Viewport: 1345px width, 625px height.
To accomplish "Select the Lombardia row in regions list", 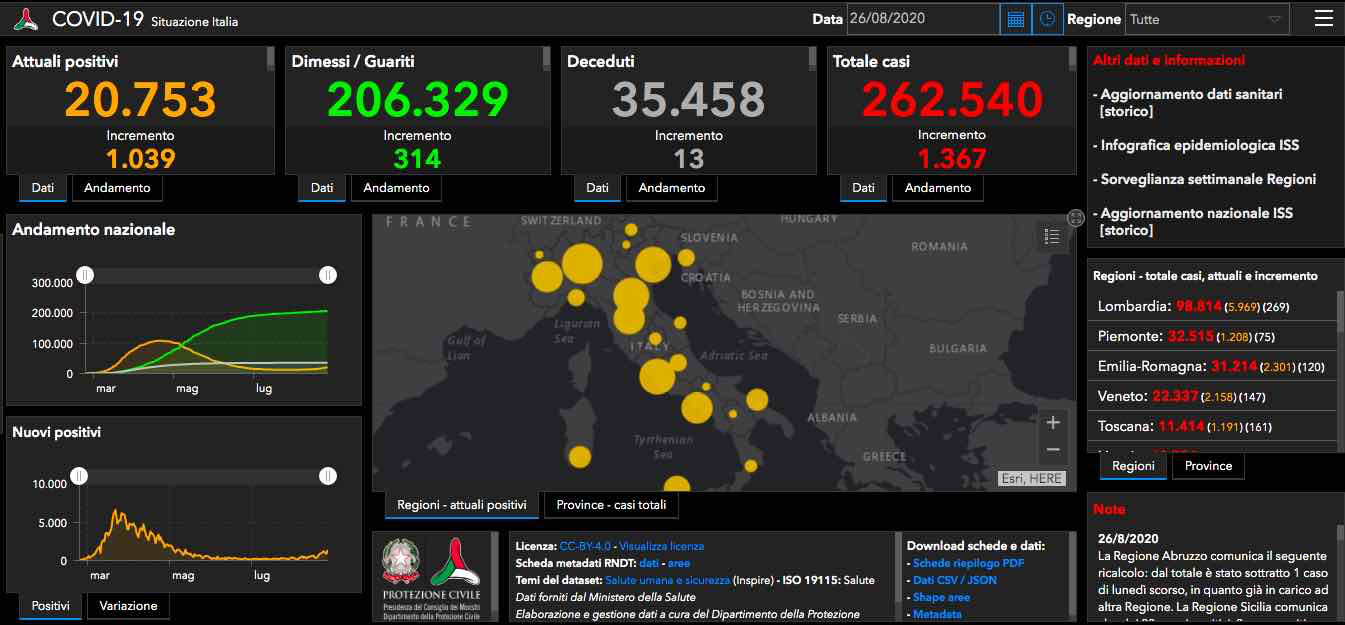I will click(x=1211, y=306).
